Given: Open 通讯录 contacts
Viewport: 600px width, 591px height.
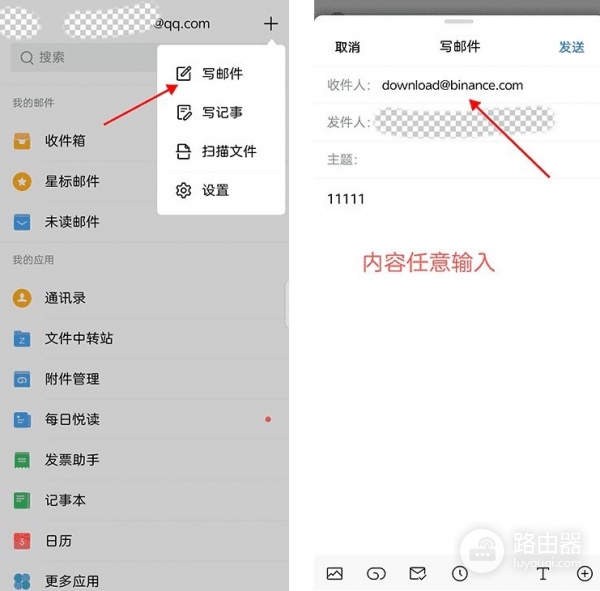Looking at the screenshot, I should pos(65,298).
